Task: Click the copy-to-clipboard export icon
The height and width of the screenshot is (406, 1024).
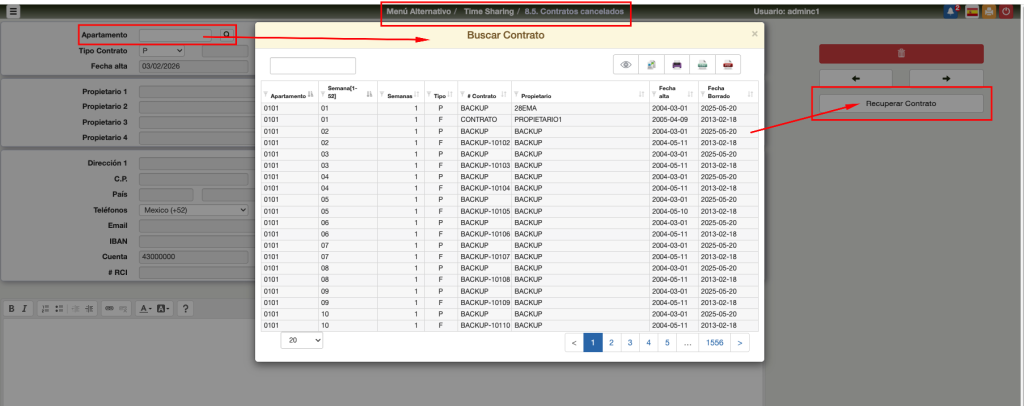Action: [x=652, y=65]
